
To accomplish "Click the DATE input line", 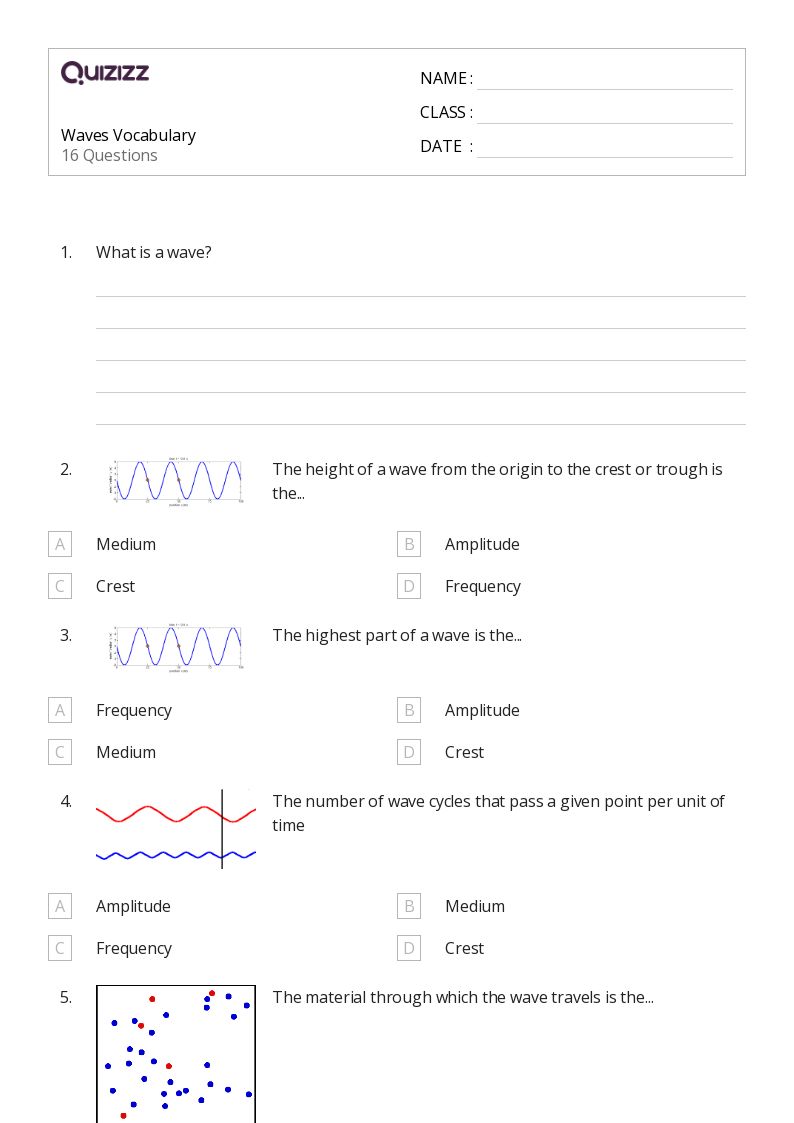I will [x=605, y=148].
